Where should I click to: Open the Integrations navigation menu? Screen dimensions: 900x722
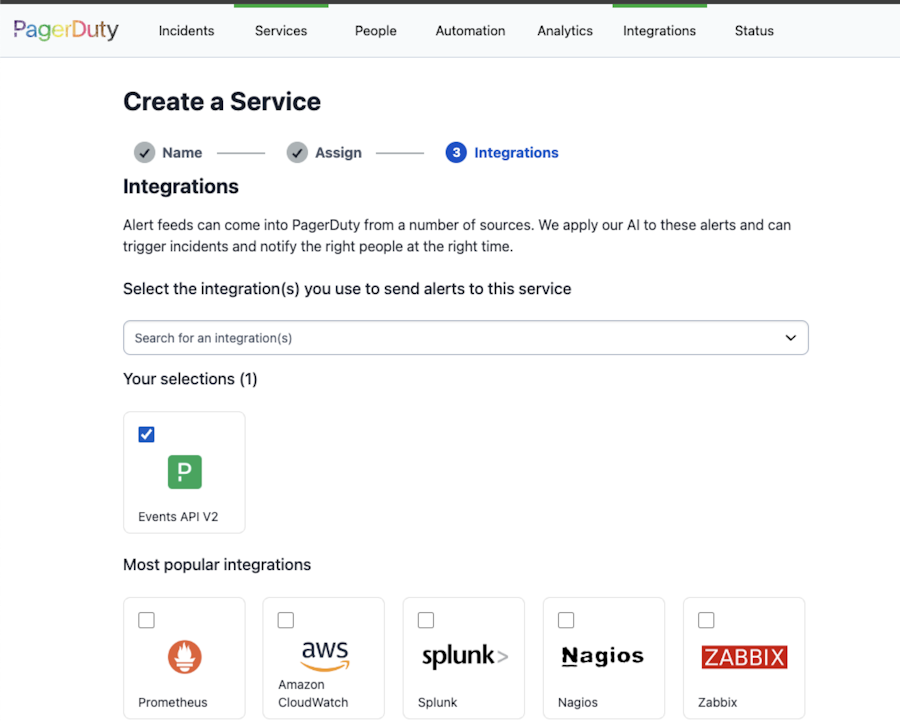660,31
